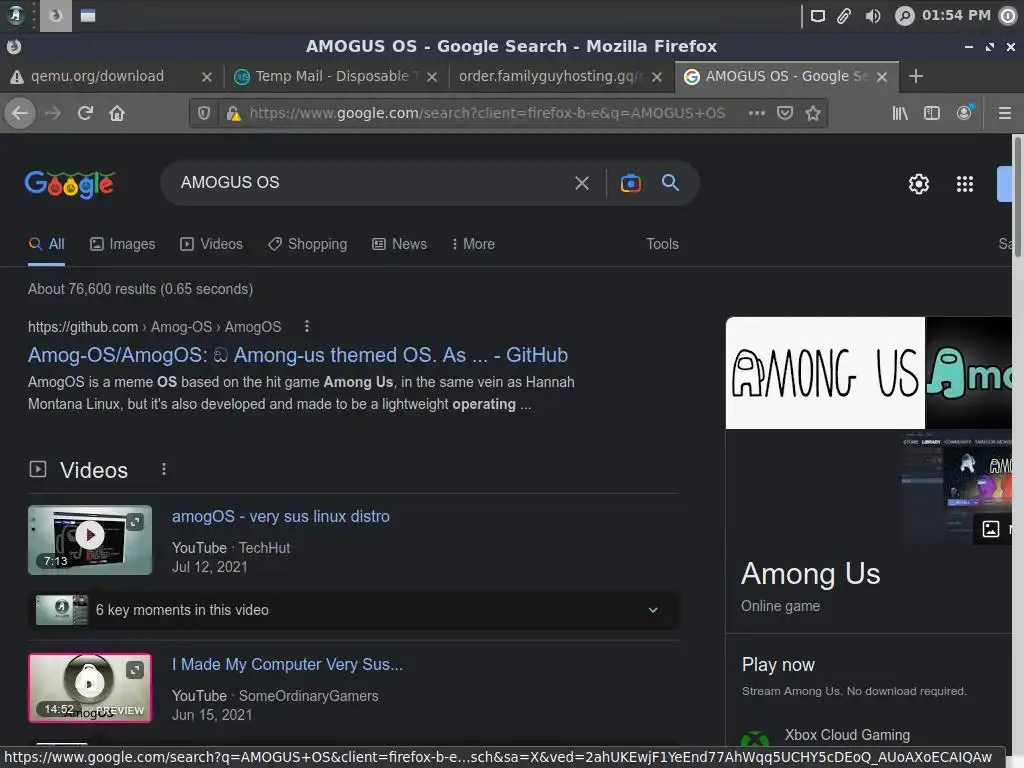Image resolution: width=1024 pixels, height=768 pixels.
Task: Search by image with camera icon
Action: click(x=630, y=184)
